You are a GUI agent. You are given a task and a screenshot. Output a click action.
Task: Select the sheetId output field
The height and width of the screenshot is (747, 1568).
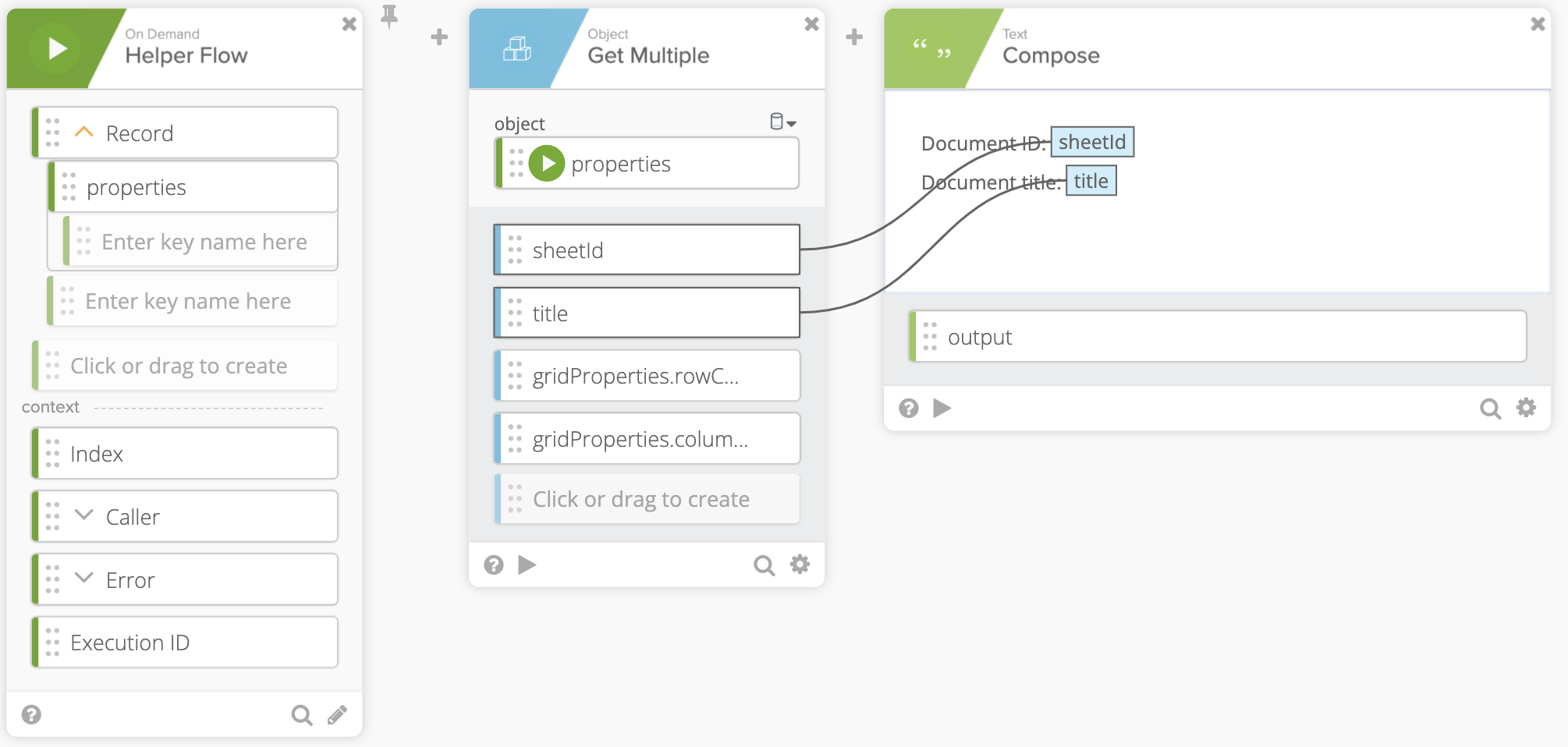(x=647, y=250)
